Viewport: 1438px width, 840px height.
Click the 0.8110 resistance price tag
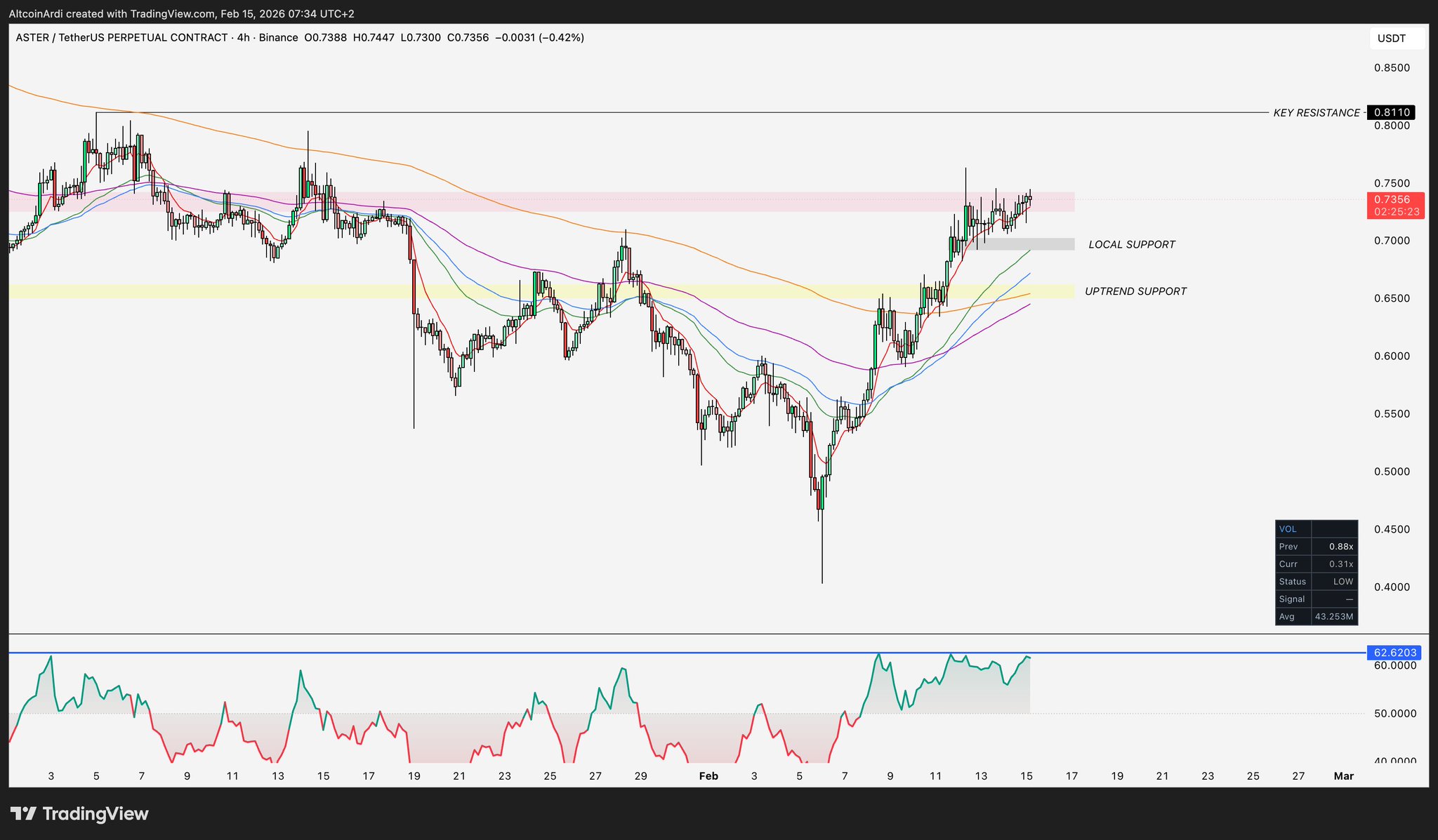click(1391, 112)
